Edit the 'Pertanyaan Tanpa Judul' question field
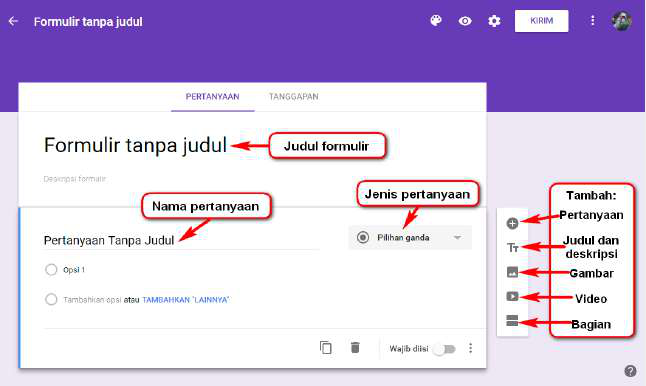The width and height of the screenshot is (646, 386). pos(181,241)
